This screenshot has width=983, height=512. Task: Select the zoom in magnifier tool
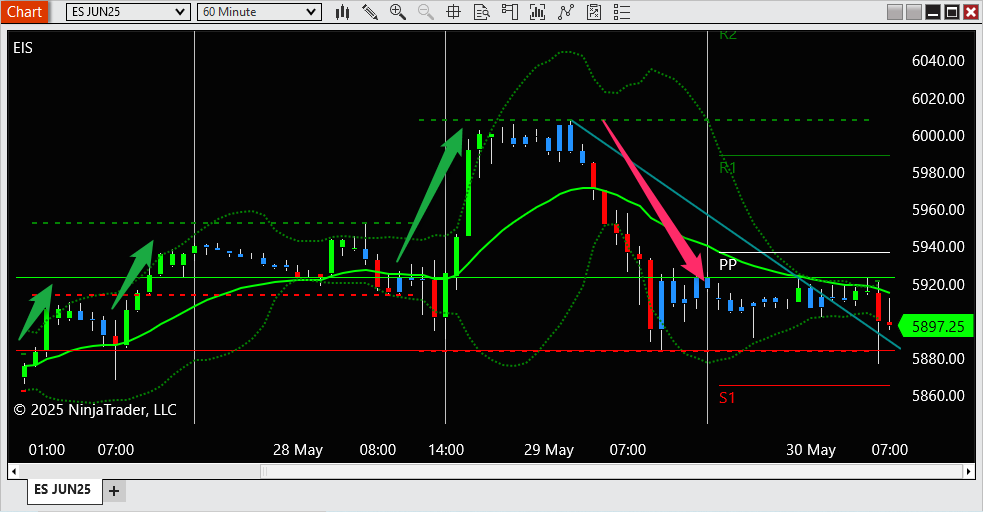tap(397, 12)
